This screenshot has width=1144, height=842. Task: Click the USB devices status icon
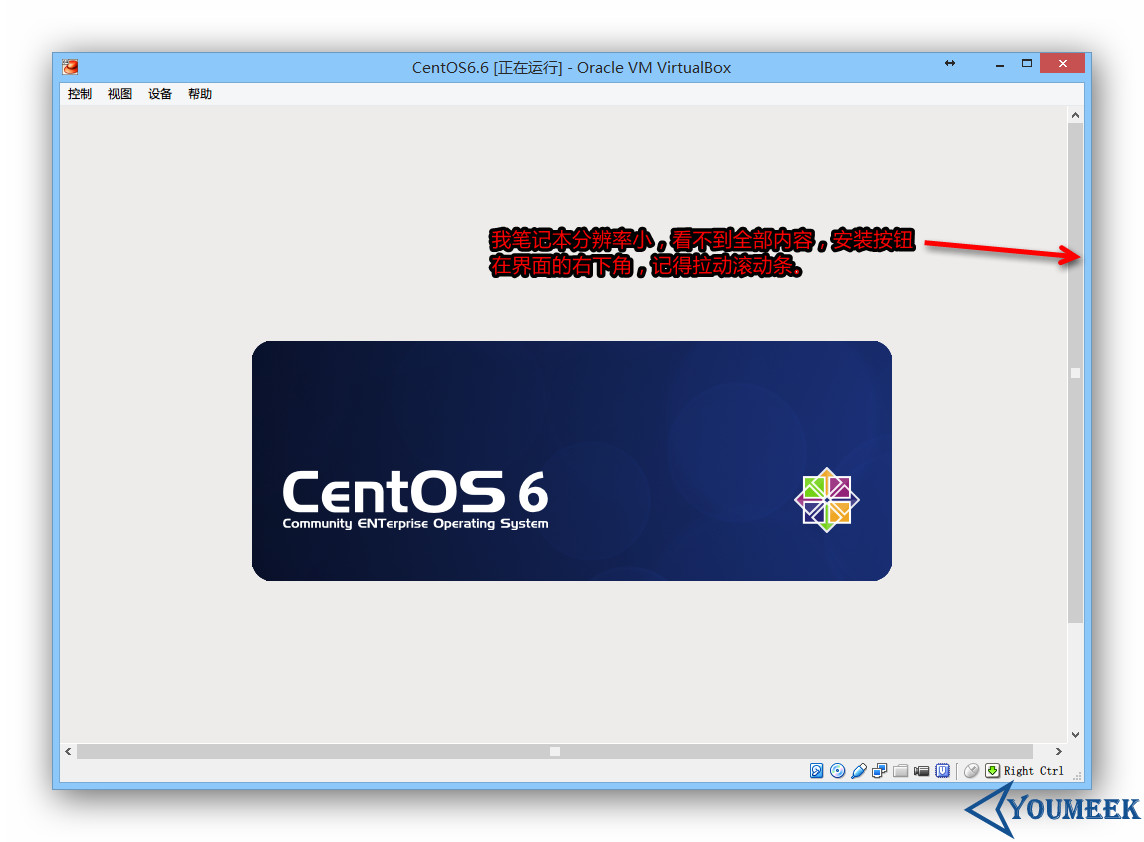[859, 771]
